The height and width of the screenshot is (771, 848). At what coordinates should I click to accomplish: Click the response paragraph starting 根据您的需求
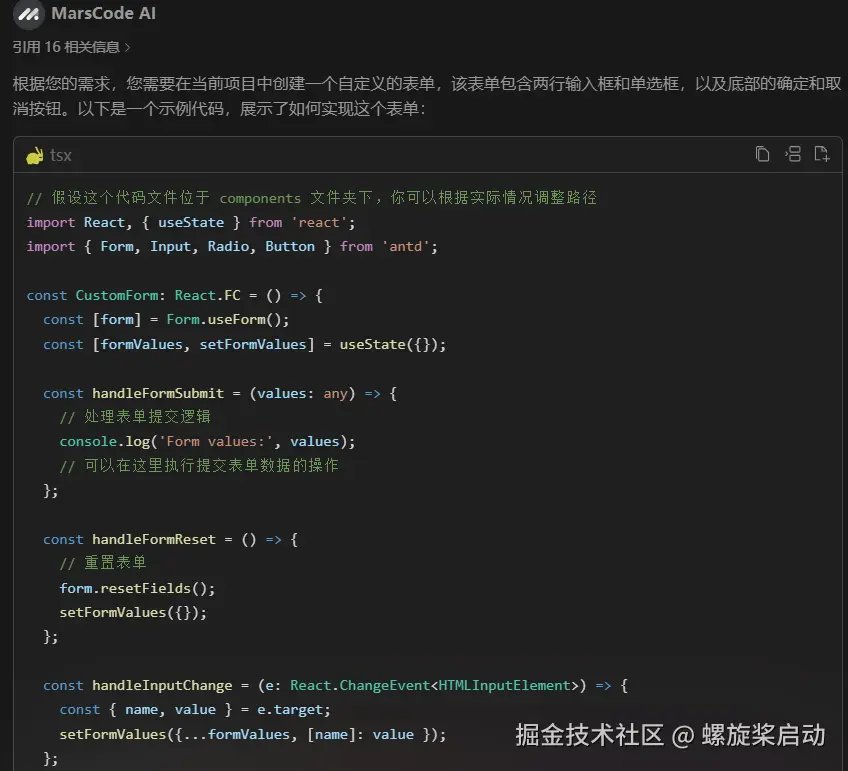pyautogui.click(x=427, y=96)
